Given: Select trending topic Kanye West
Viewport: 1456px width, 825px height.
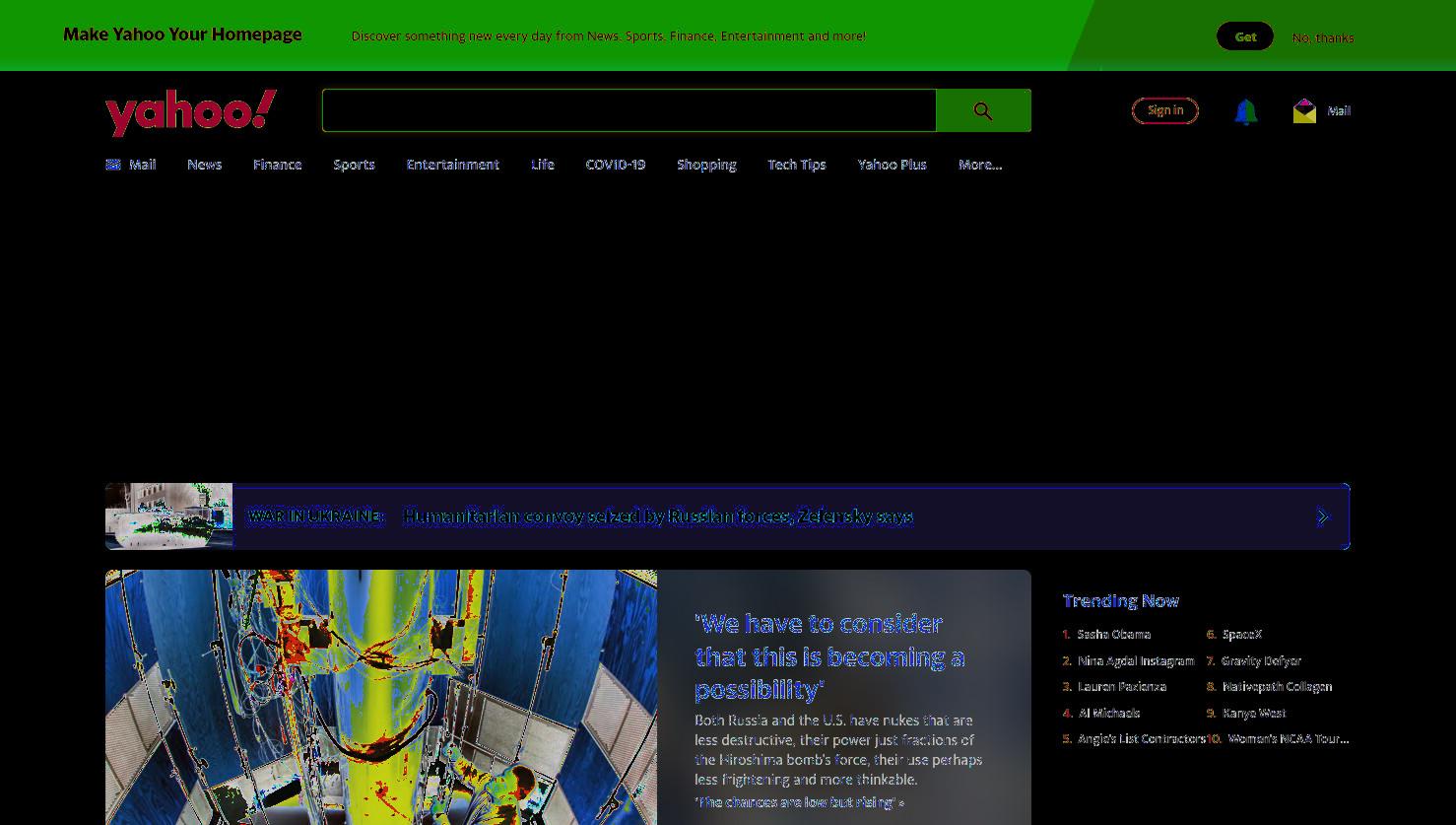Looking at the screenshot, I should pyautogui.click(x=1254, y=714).
